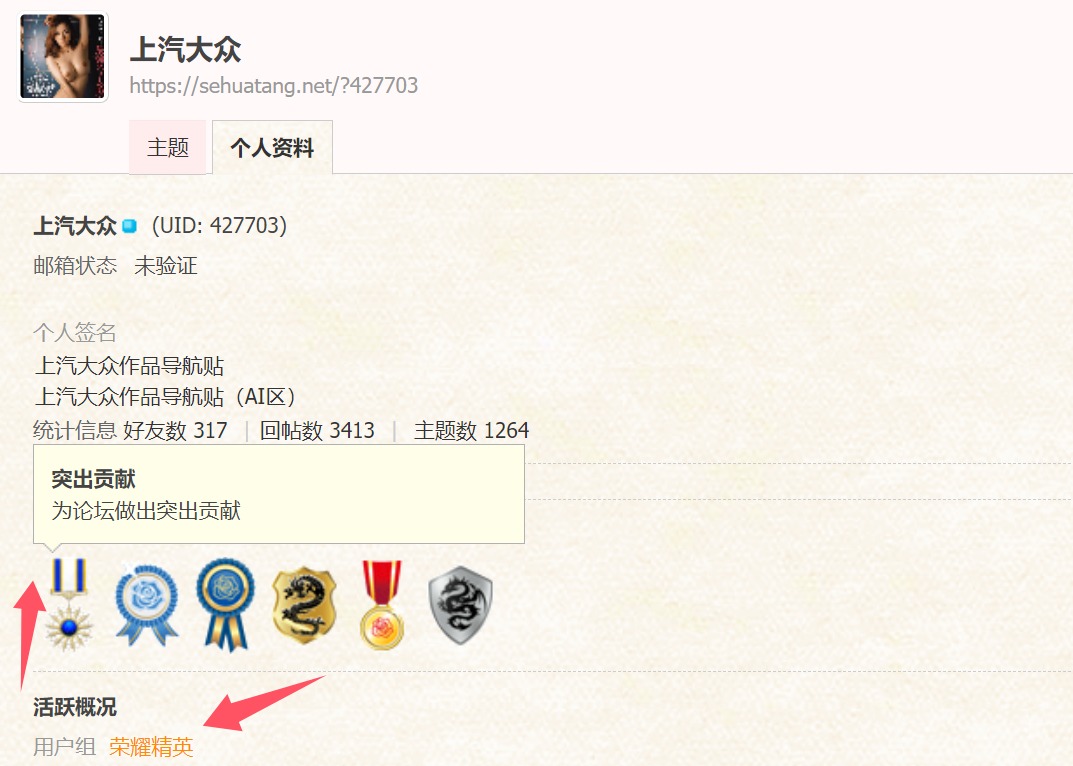Viewport: 1073px width, 766px height.
Task: Click the 突出贡献 tooltip box
Action: point(279,494)
